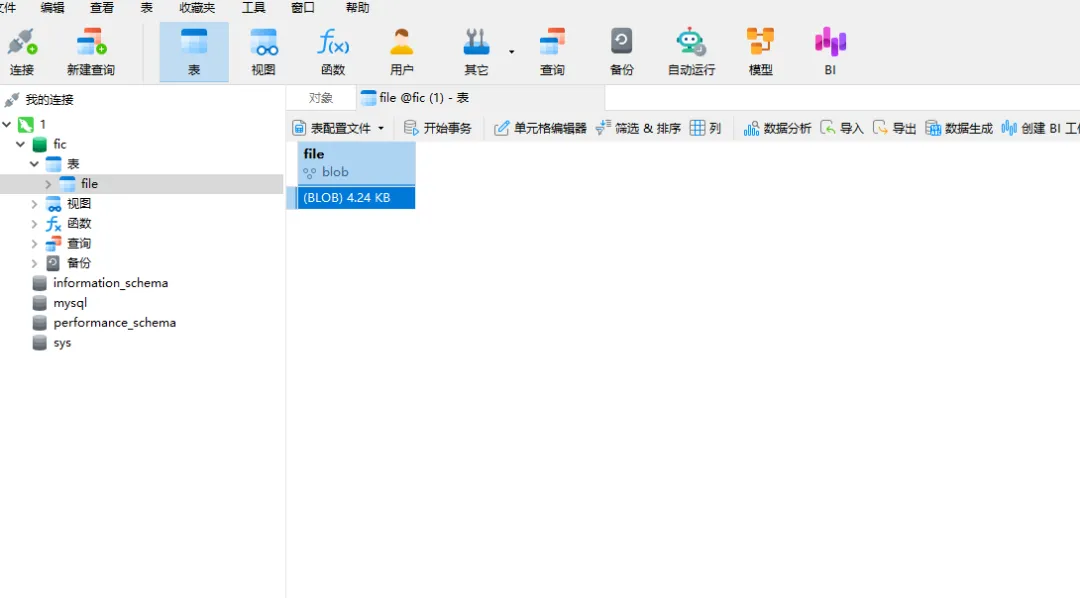Expand the file table node
Screen dimensions: 1080x598
point(48,184)
